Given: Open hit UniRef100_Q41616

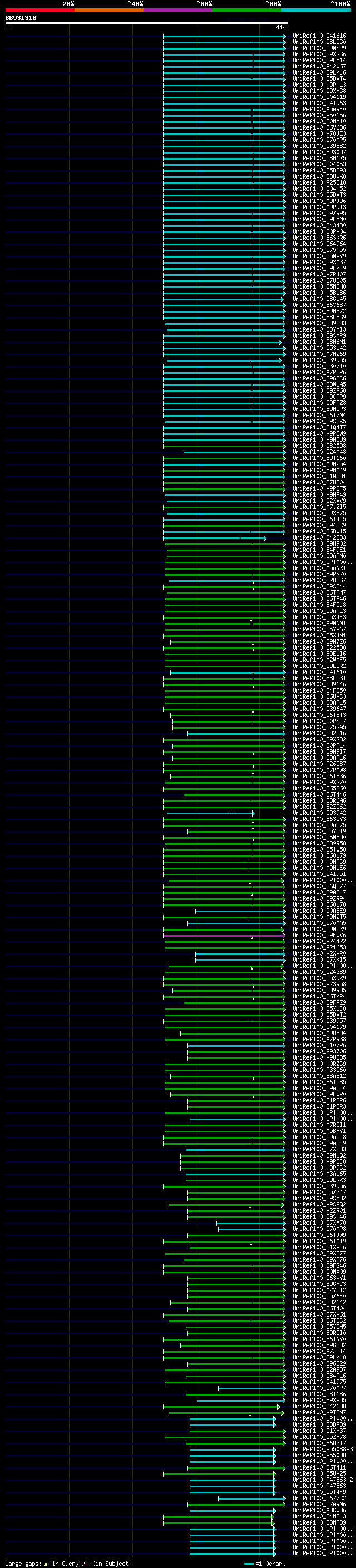Looking at the screenshot, I should click(x=319, y=36).
